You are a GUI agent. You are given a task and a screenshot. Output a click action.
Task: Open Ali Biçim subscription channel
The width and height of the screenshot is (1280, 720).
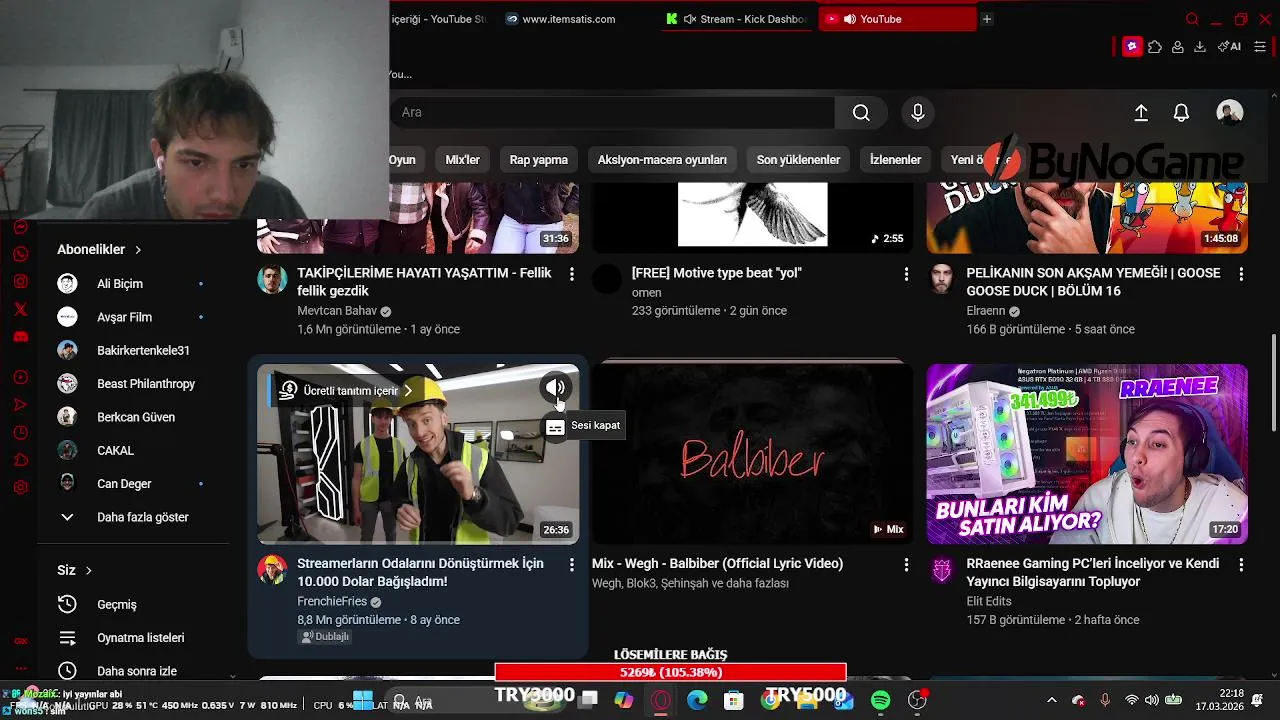(133, 284)
